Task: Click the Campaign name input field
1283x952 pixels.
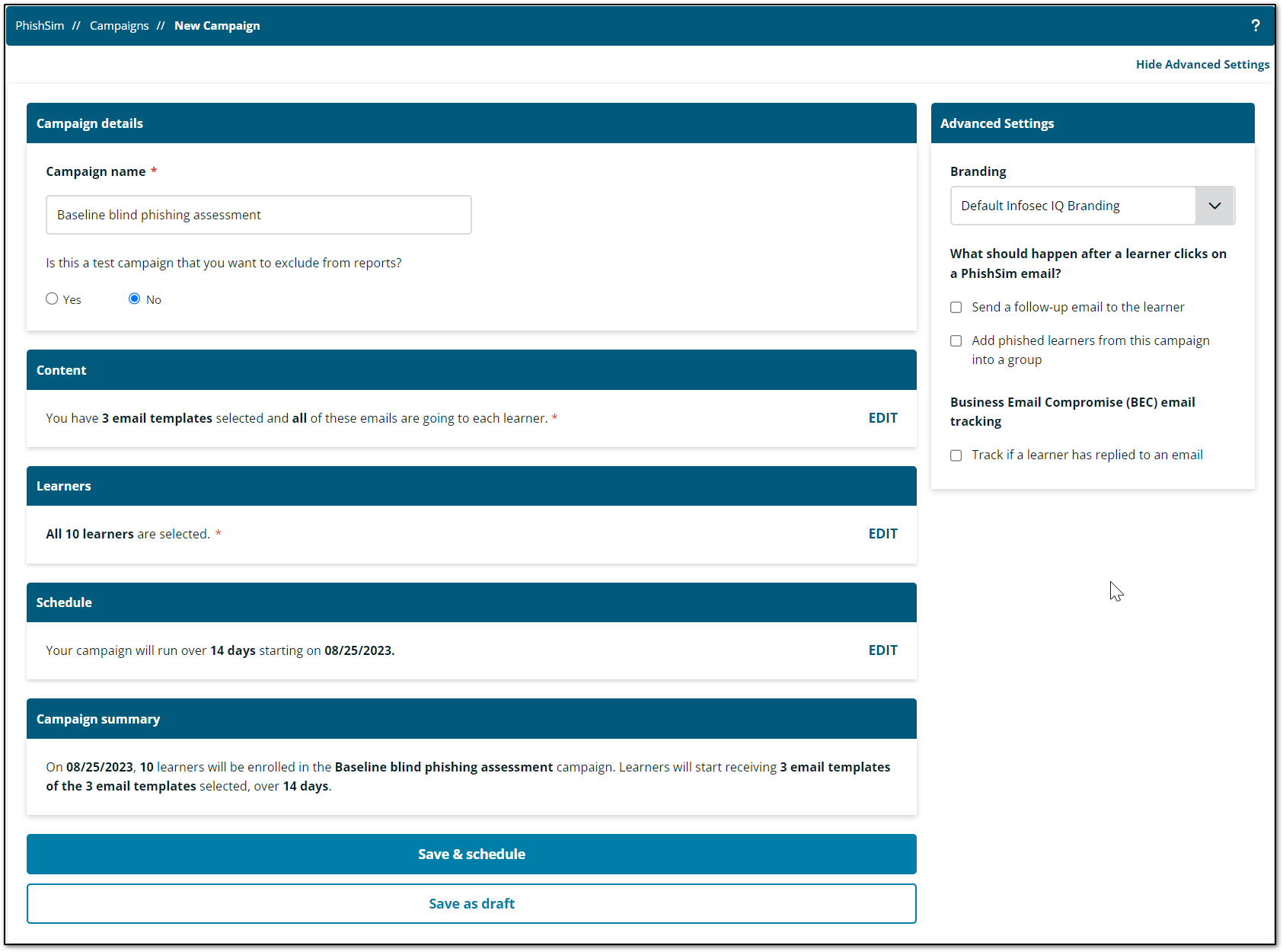Action: coord(259,215)
